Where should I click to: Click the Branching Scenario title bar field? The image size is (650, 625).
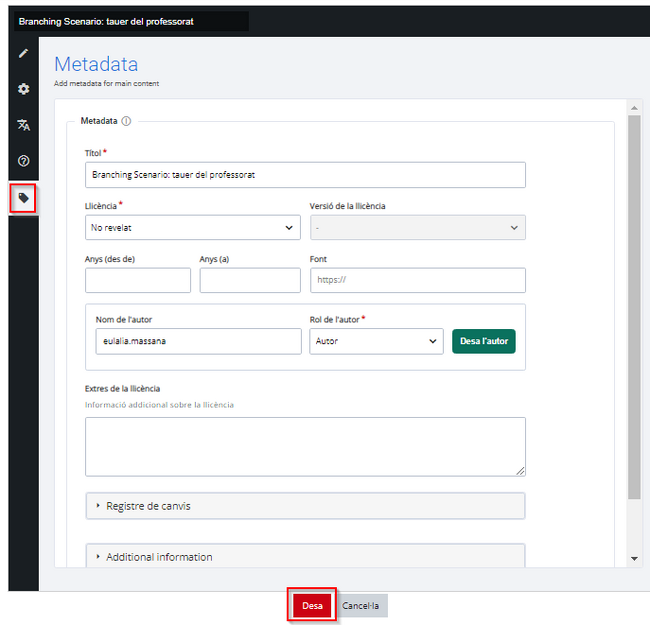(131, 22)
